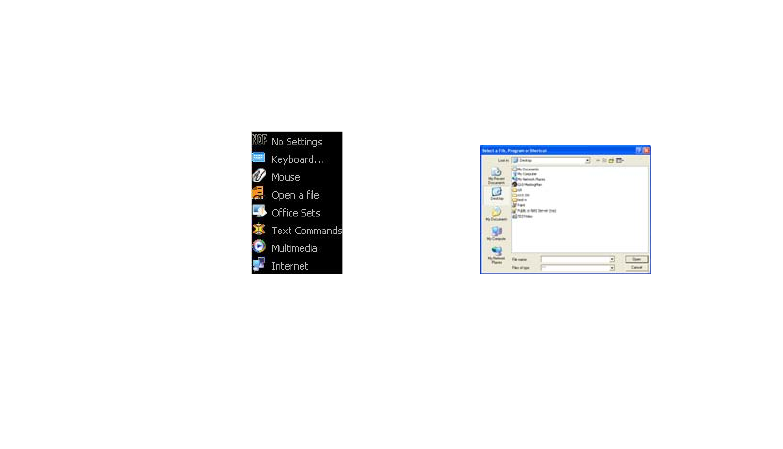Open the Views menu icon in dialog

tap(620, 160)
